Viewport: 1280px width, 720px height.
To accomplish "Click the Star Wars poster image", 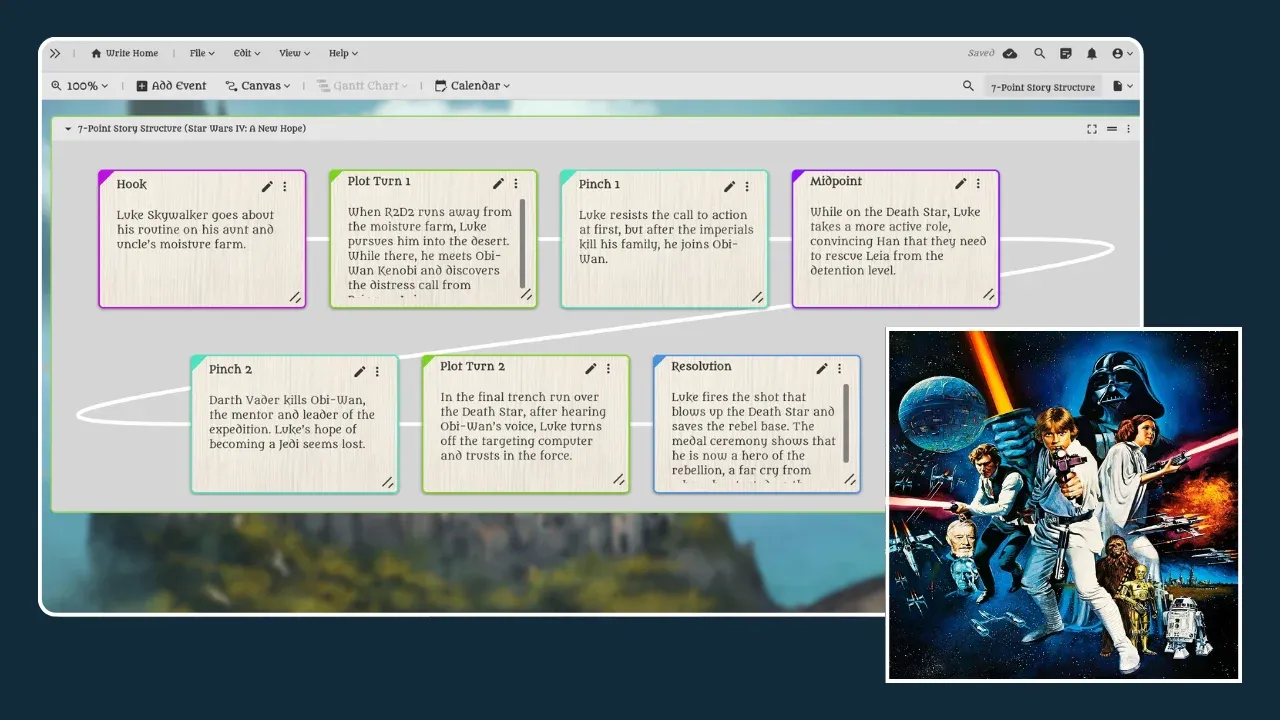I will click(x=1063, y=505).
